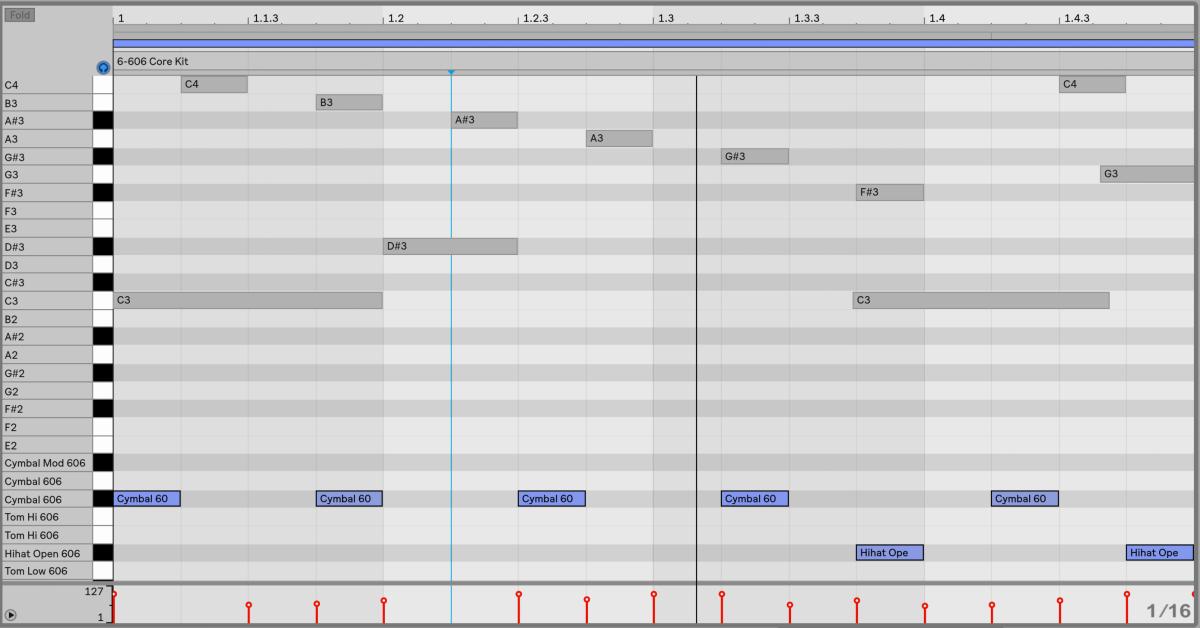1200x628 pixels.
Task: Select the blue loop brace bar
Action: click(x=654, y=44)
